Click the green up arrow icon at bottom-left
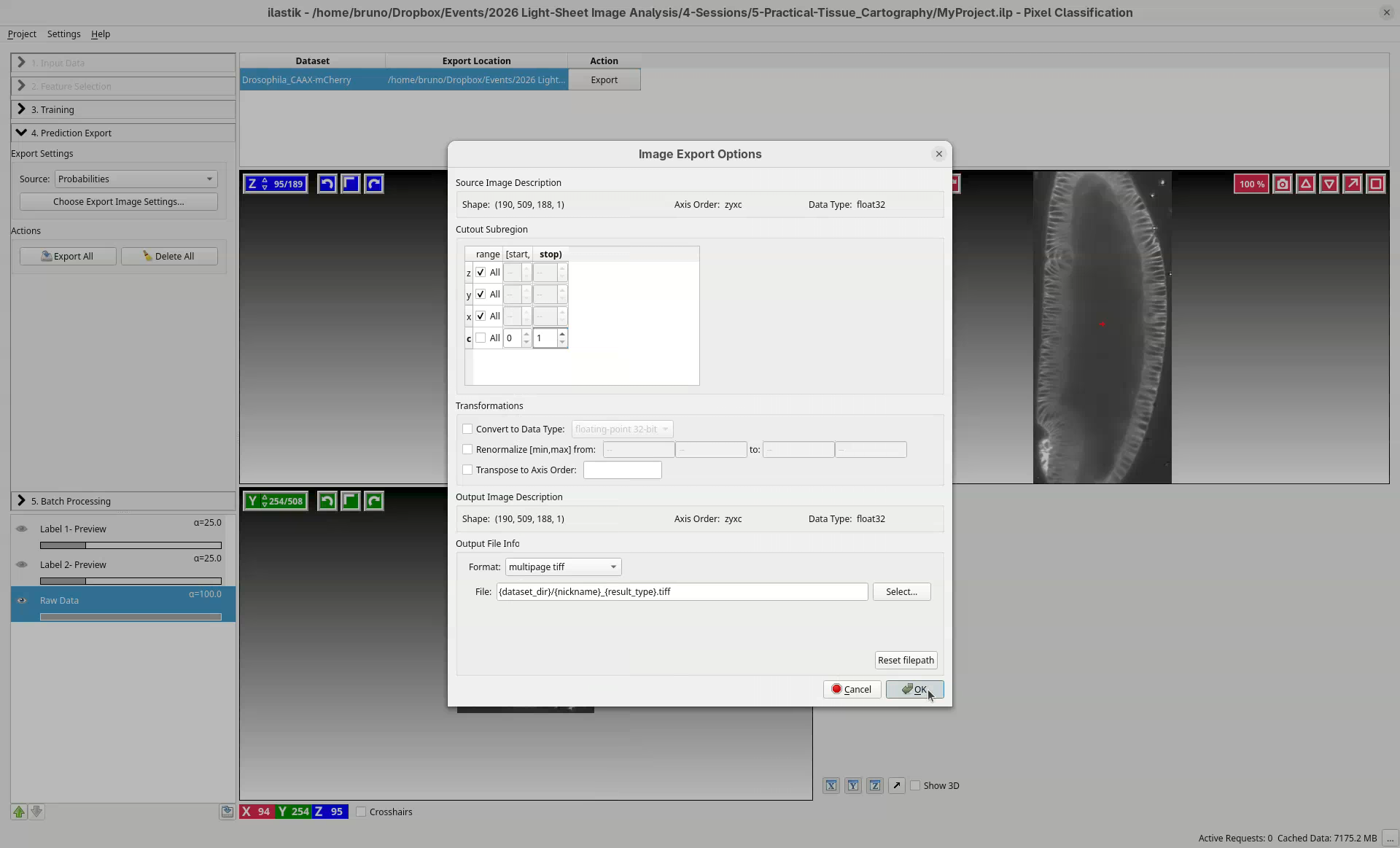The height and width of the screenshot is (848, 1400). (x=19, y=812)
